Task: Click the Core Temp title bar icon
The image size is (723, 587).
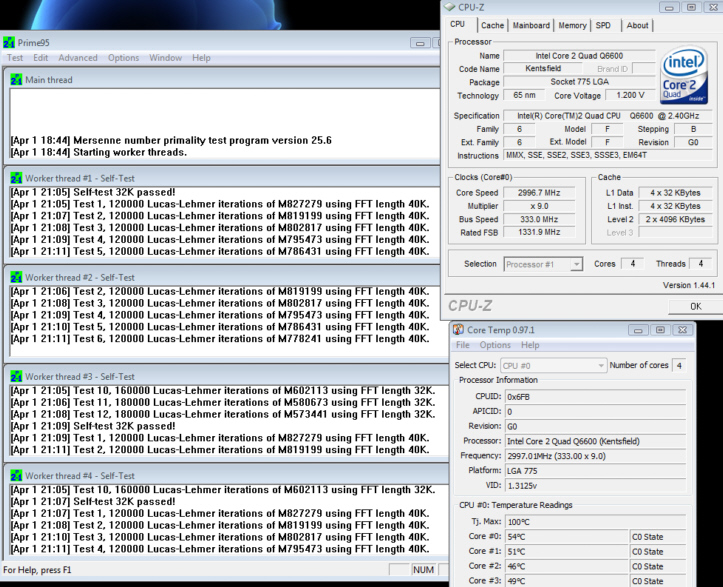Action: (458, 330)
